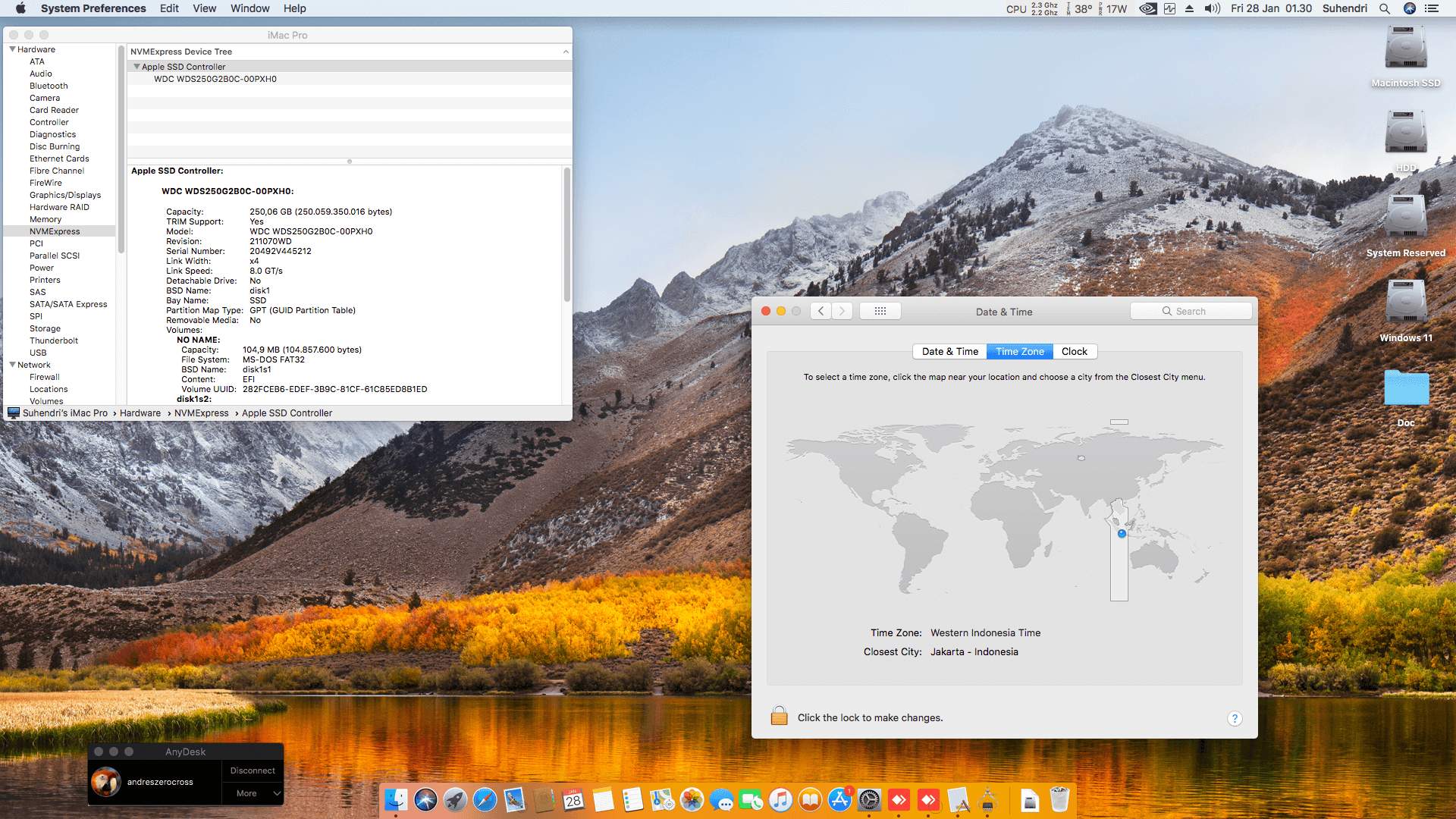The width and height of the screenshot is (1456, 819).
Task: Open the Window menu
Action: 249,8
